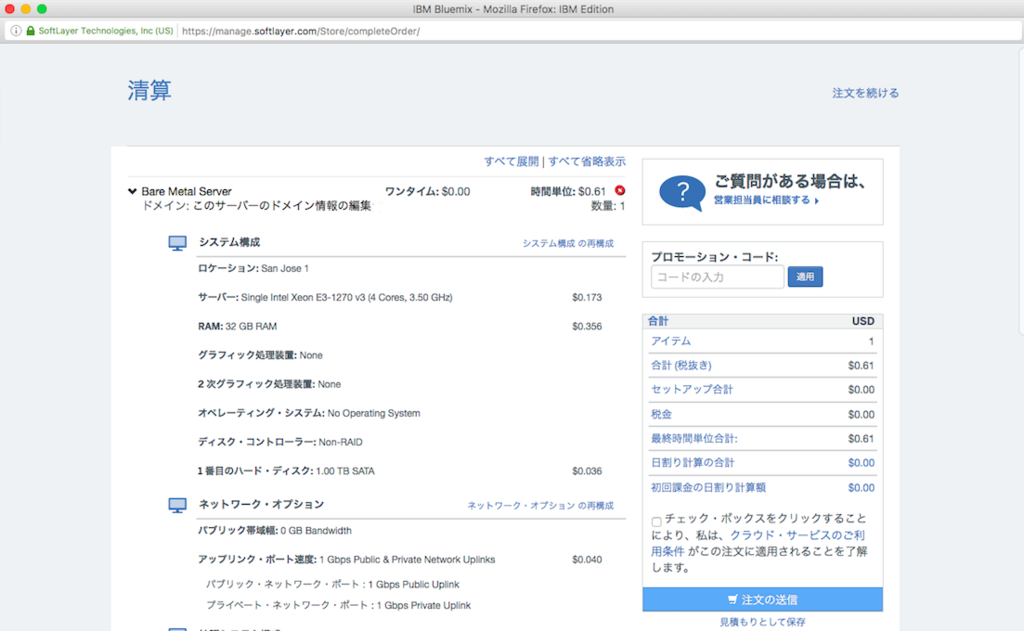
Task: Open ネットワーク・オプション の再構成 link
Action: (540, 506)
